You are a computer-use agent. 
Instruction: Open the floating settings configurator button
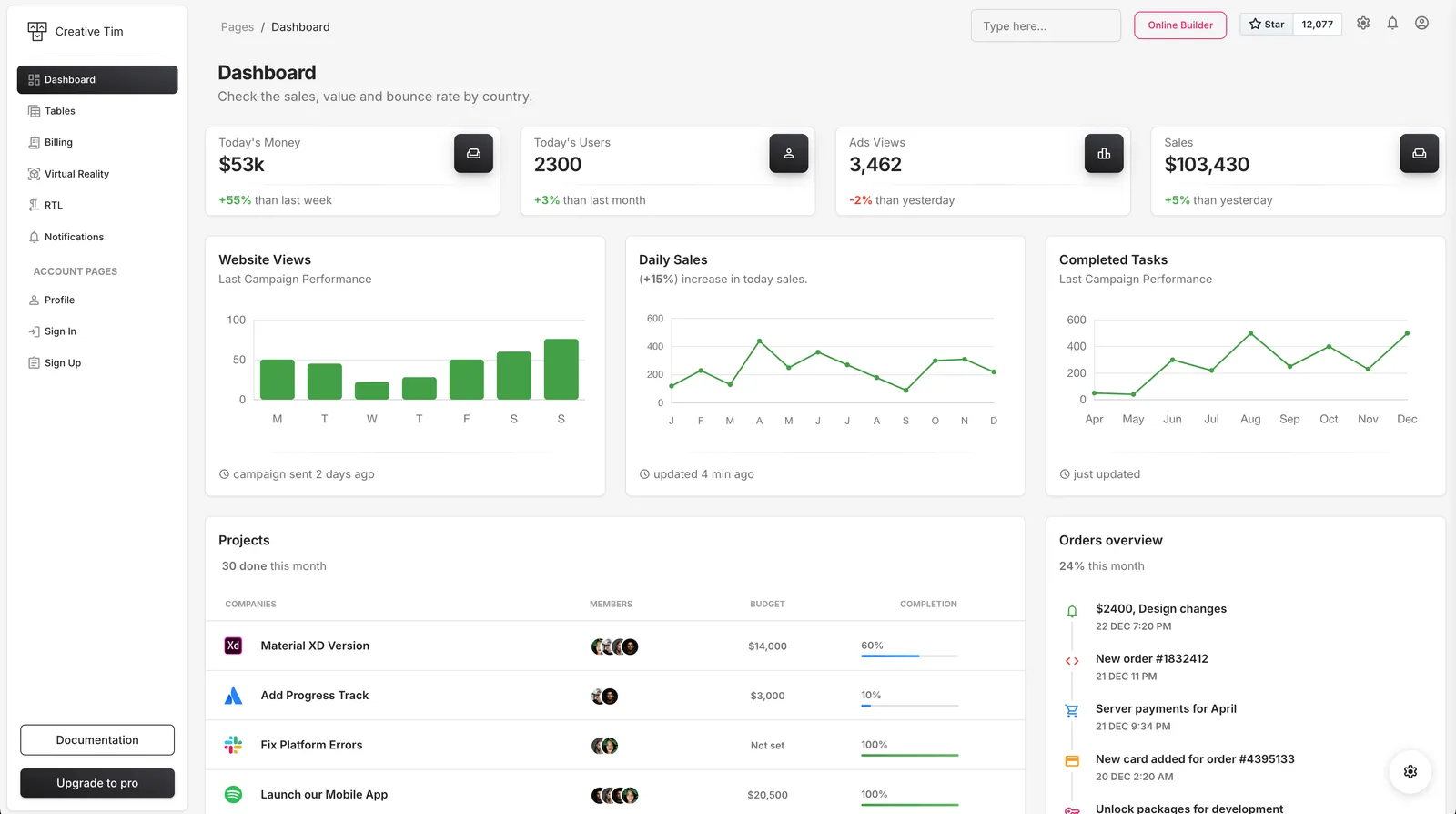[1410, 771]
